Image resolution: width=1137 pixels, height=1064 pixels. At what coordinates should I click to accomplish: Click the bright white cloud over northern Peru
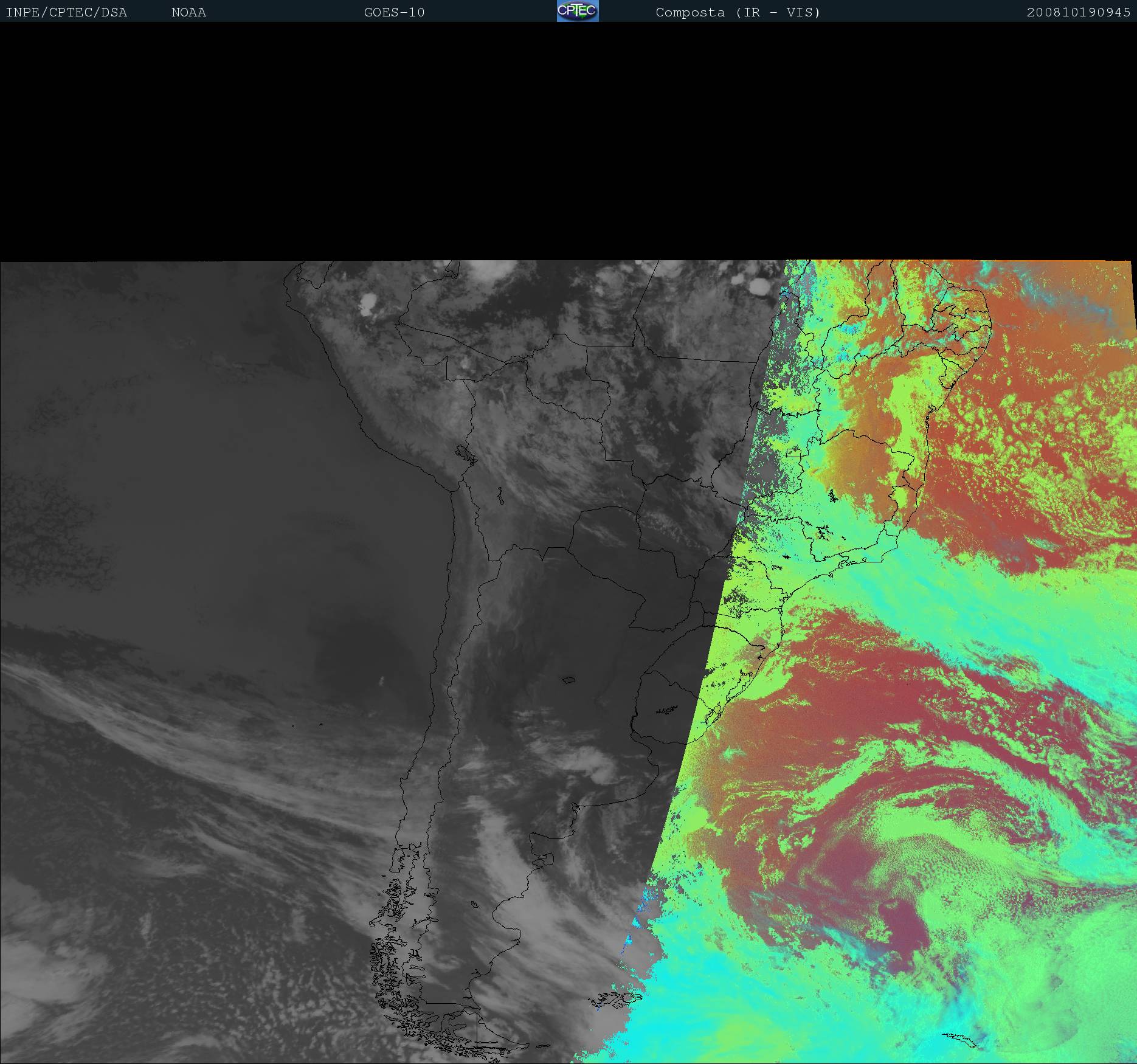[367, 303]
